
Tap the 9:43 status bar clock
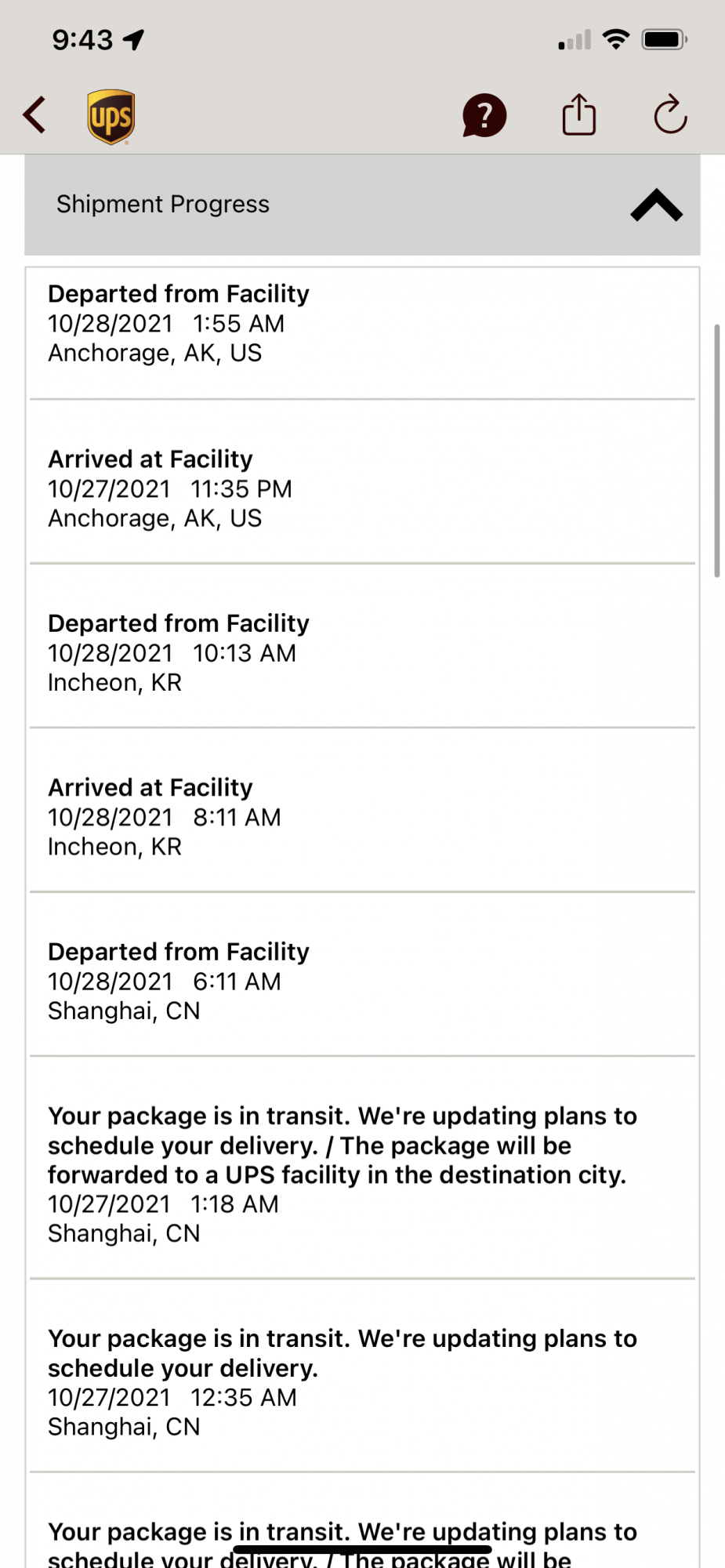pos(82,40)
